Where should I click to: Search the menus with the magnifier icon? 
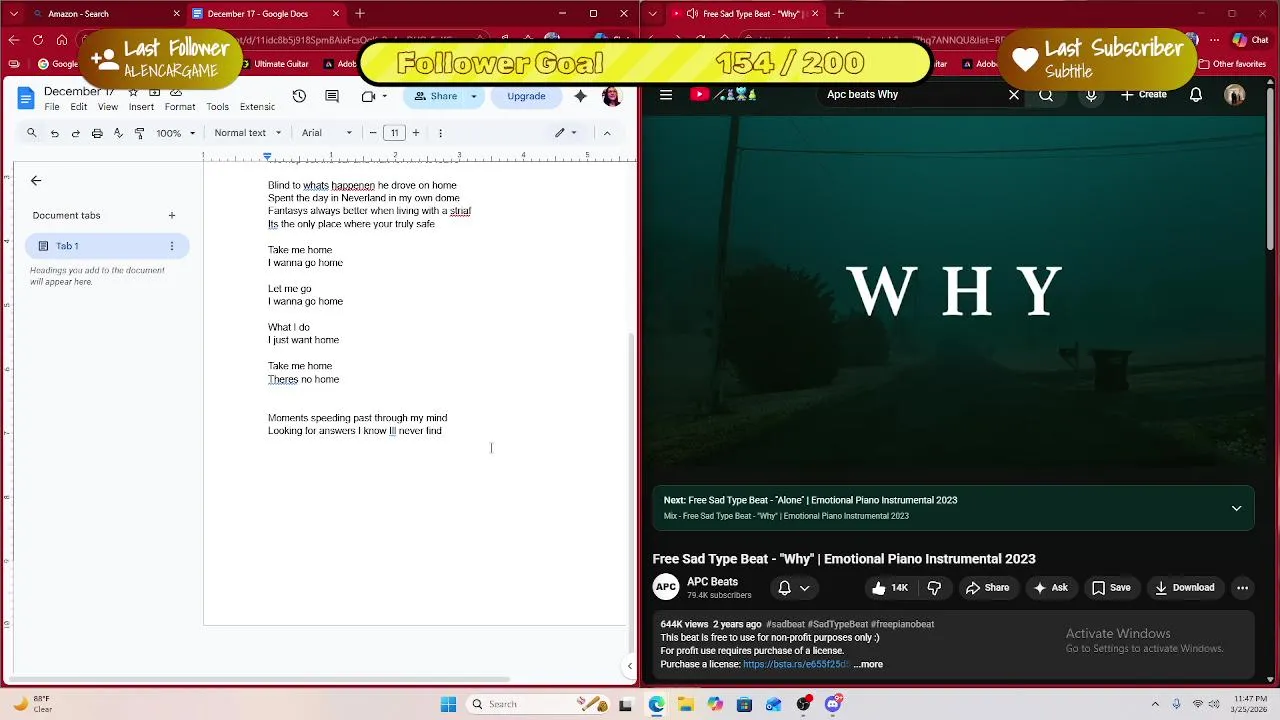32,132
